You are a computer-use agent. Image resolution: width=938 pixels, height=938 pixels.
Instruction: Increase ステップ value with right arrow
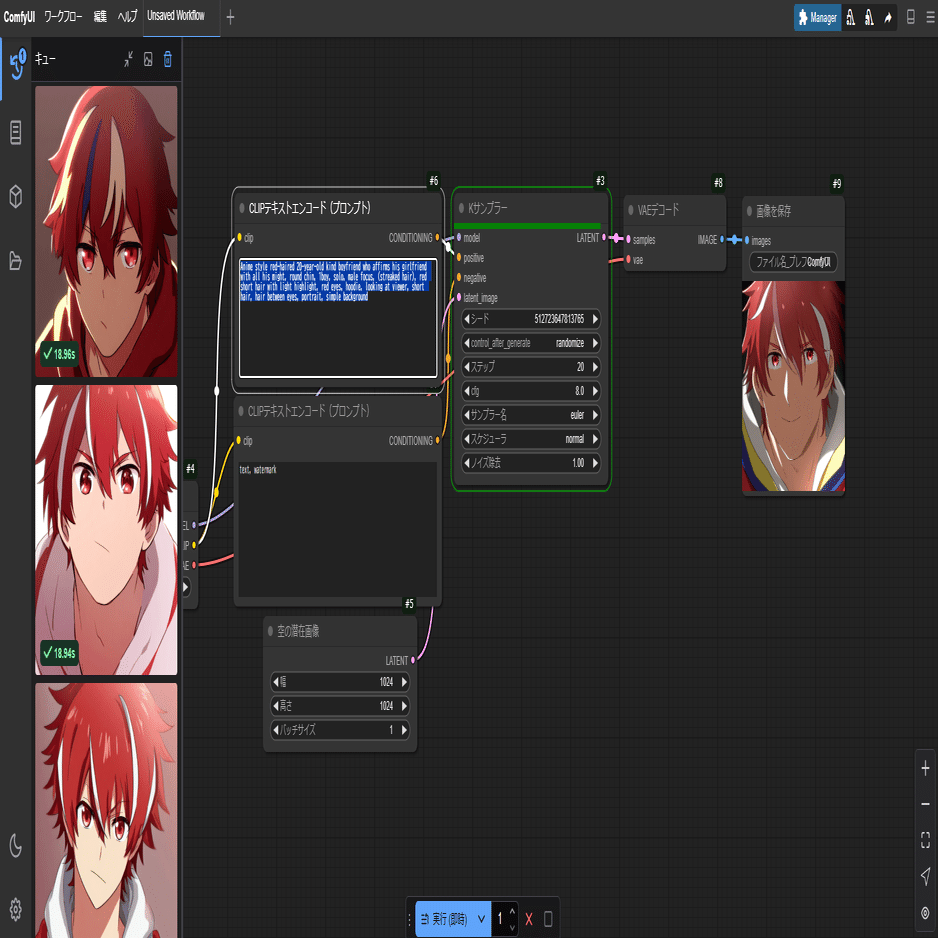[595, 367]
